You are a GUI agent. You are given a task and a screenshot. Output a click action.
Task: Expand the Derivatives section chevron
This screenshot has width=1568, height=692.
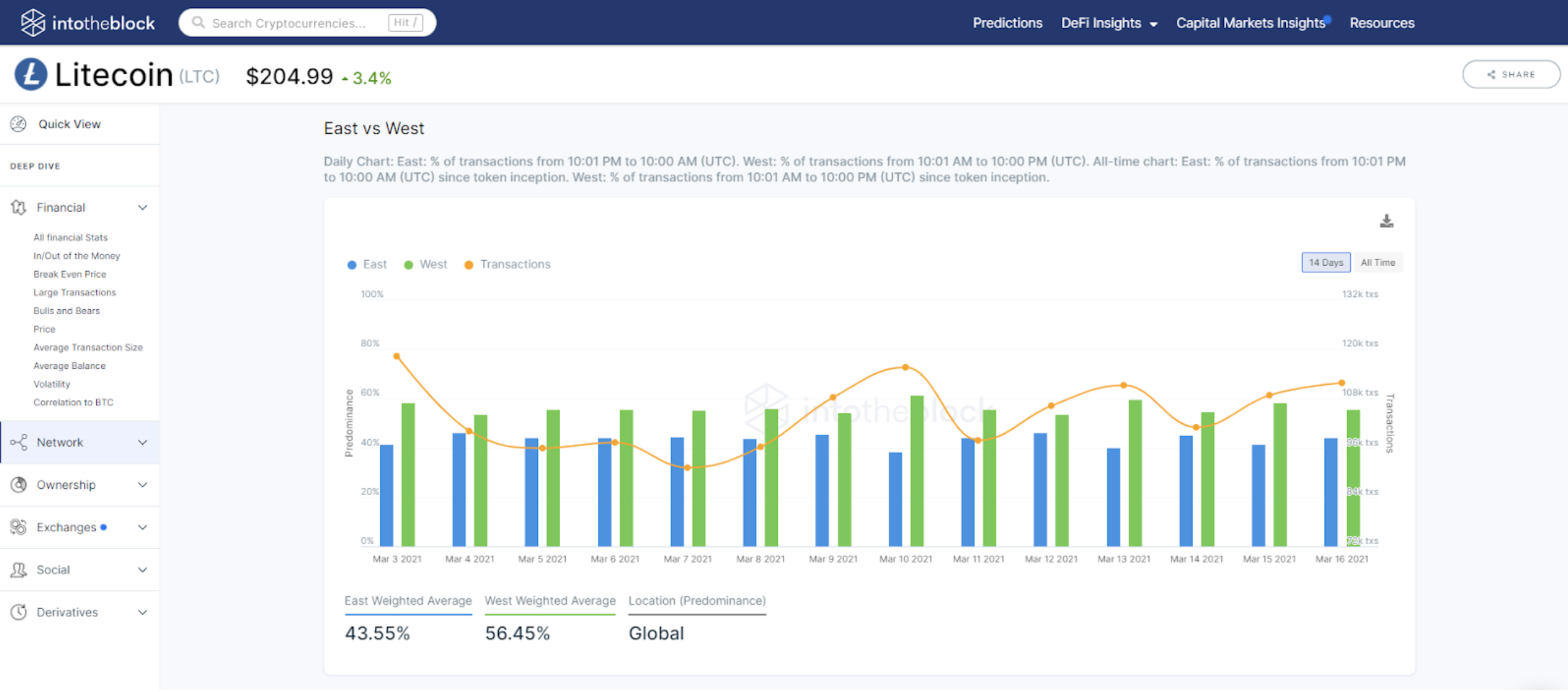pyautogui.click(x=142, y=612)
